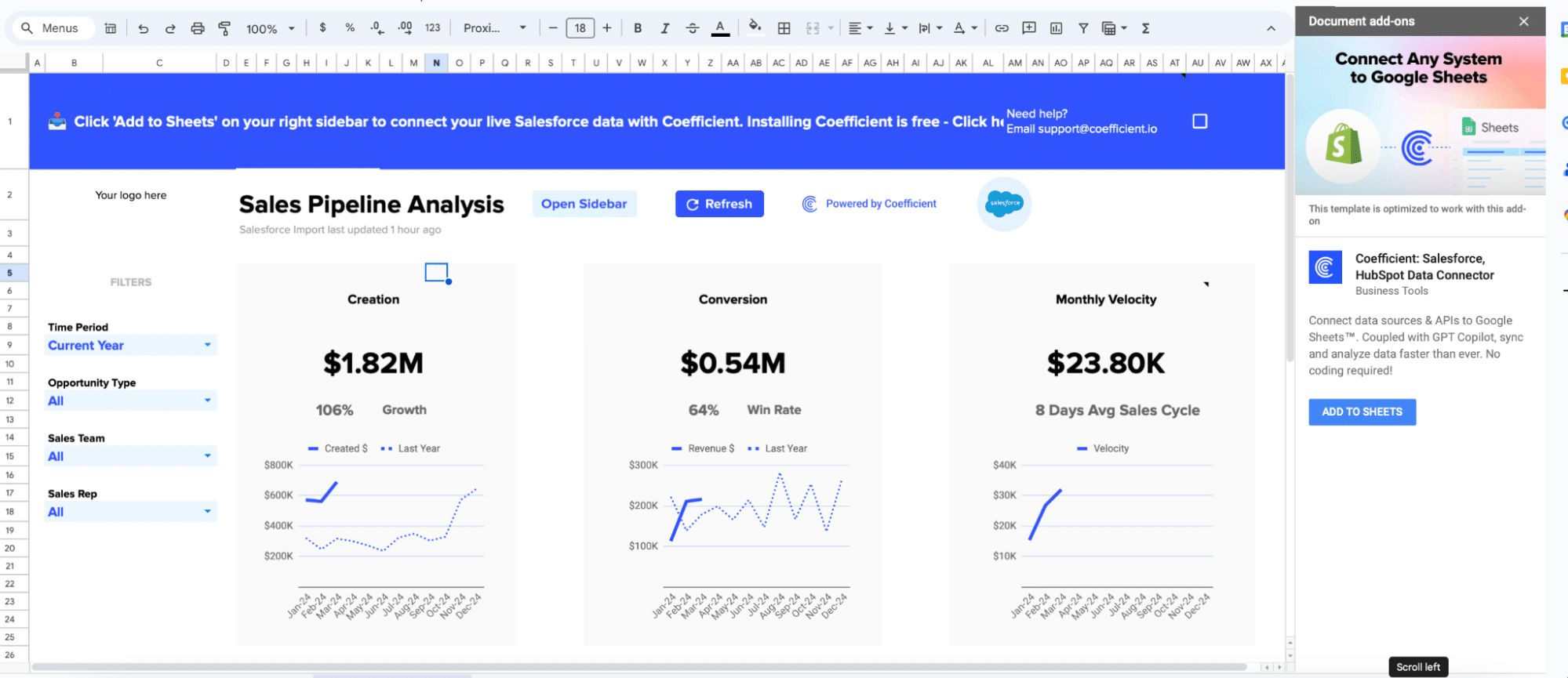The height and width of the screenshot is (678, 1568).
Task: Click the insert chart icon
Action: tap(1057, 28)
